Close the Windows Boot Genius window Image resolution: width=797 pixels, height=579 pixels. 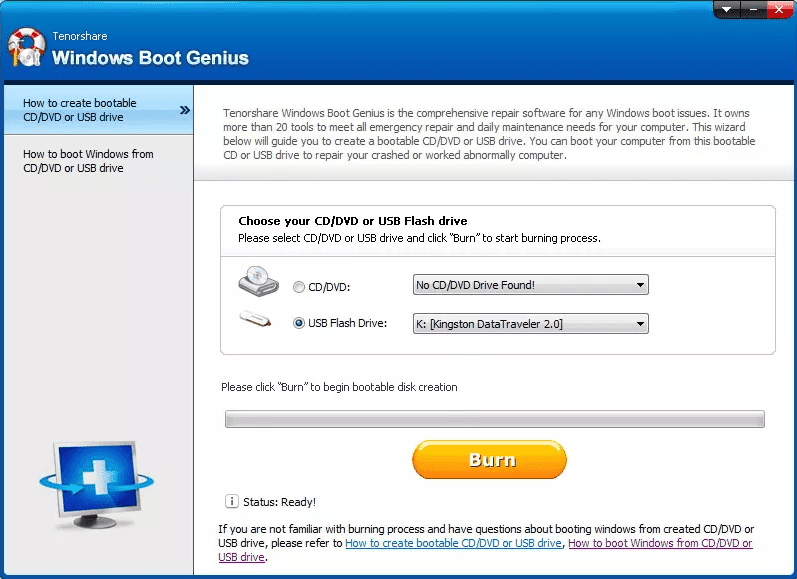tap(779, 9)
